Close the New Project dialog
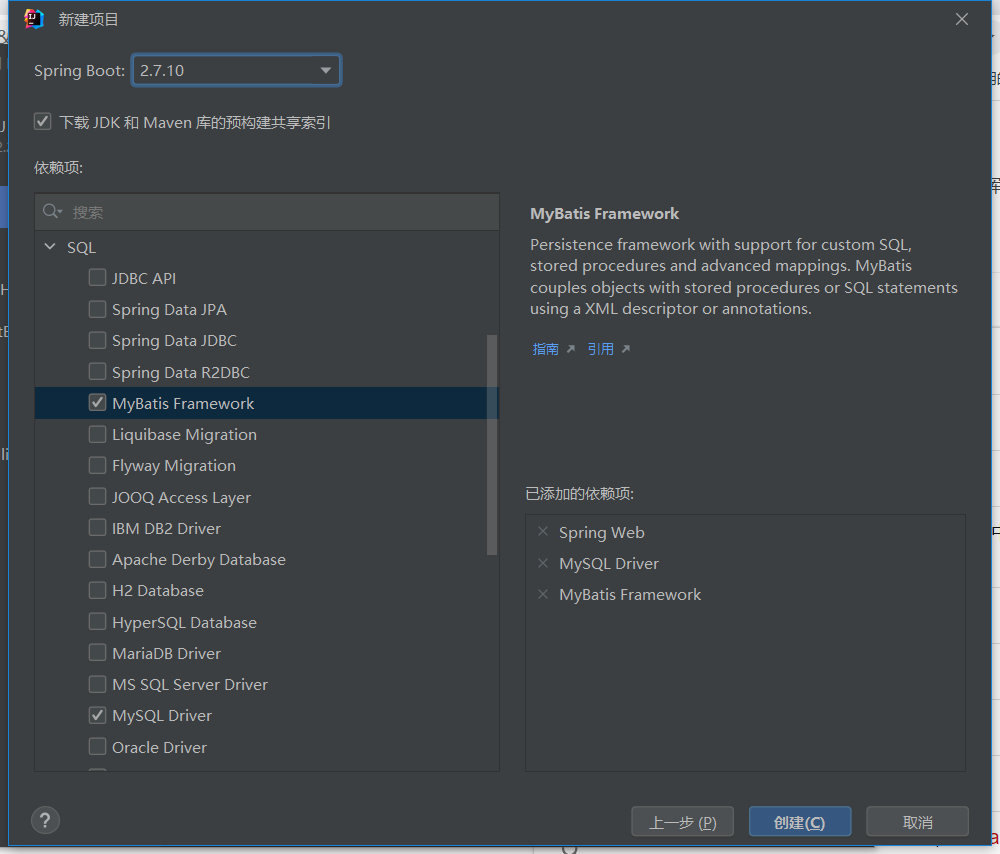This screenshot has height=854, width=1000. tap(962, 19)
